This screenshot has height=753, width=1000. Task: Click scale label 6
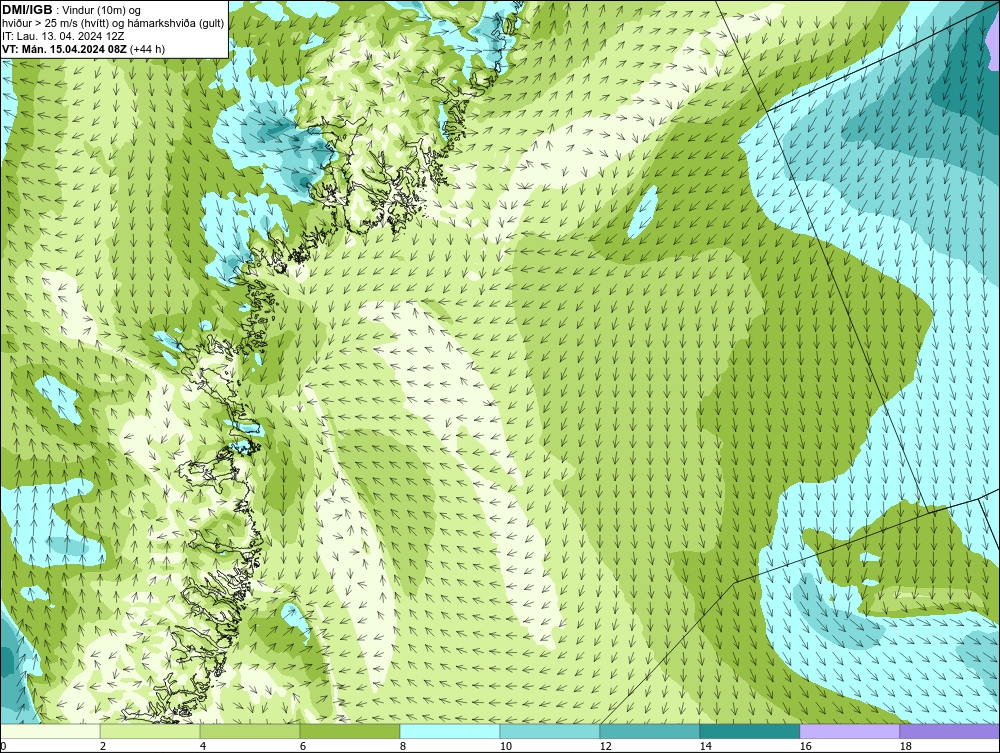tap(303, 746)
